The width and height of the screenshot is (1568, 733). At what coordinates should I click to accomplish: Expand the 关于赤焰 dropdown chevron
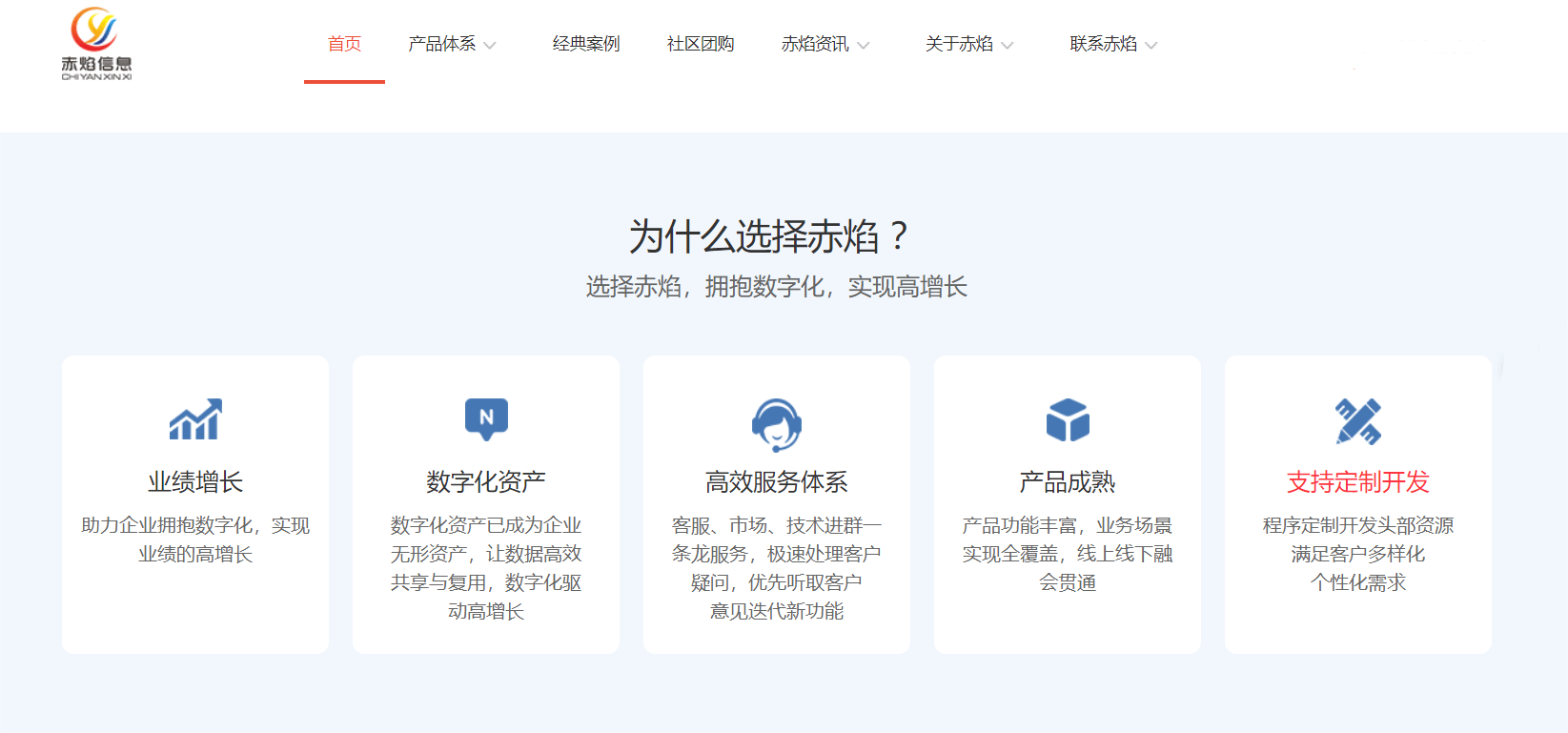[x=1008, y=45]
